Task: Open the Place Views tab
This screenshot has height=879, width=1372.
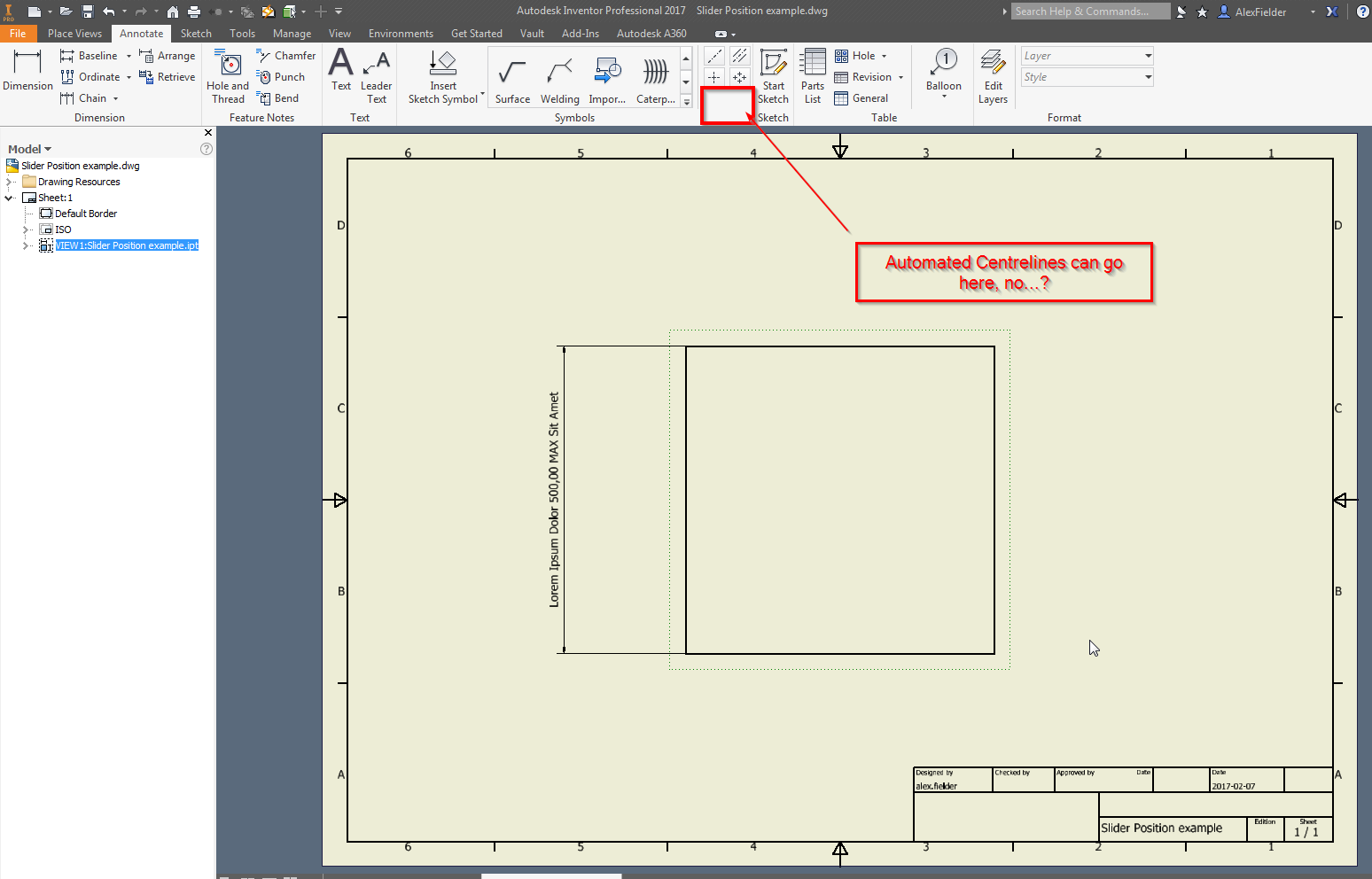Action: click(x=74, y=33)
